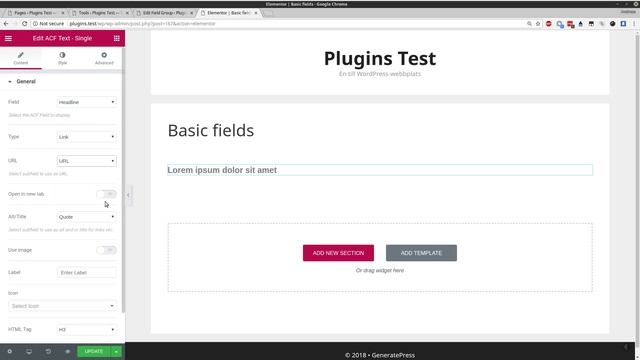The height and width of the screenshot is (360, 640).
Task: Click the browser address bar URL
Action: click(142, 24)
